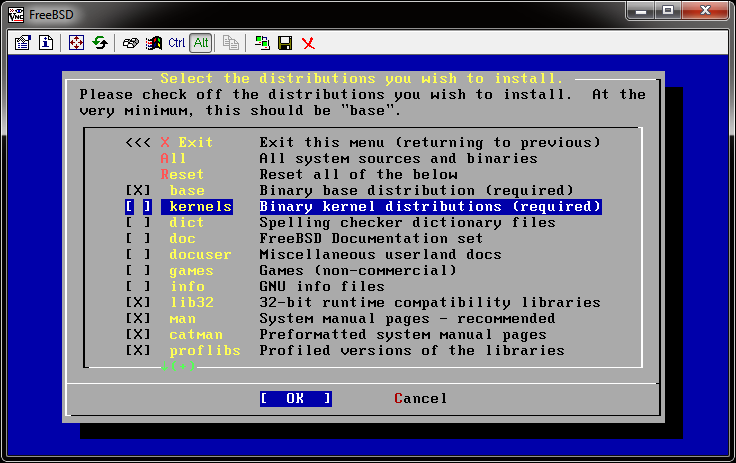Check the dict checkbox
736x463 pixels.
tap(138, 222)
